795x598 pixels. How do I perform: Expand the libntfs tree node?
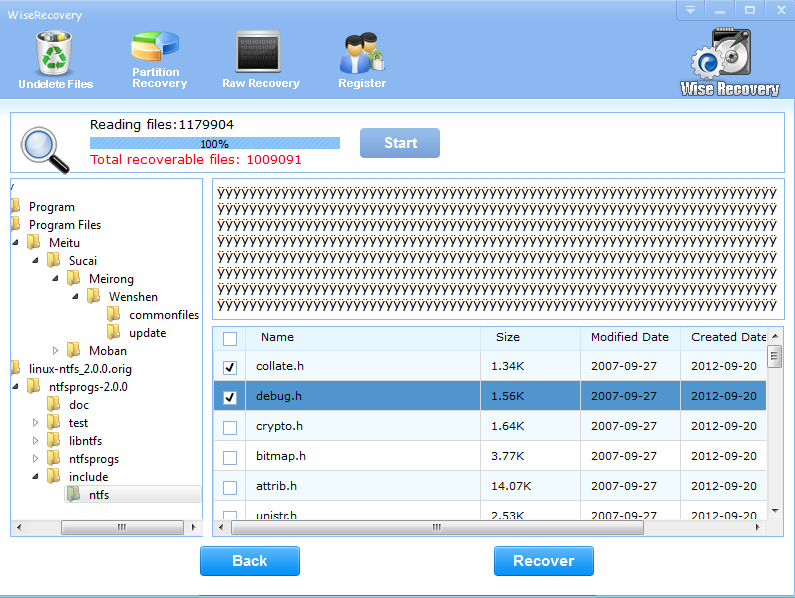[x=35, y=440]
